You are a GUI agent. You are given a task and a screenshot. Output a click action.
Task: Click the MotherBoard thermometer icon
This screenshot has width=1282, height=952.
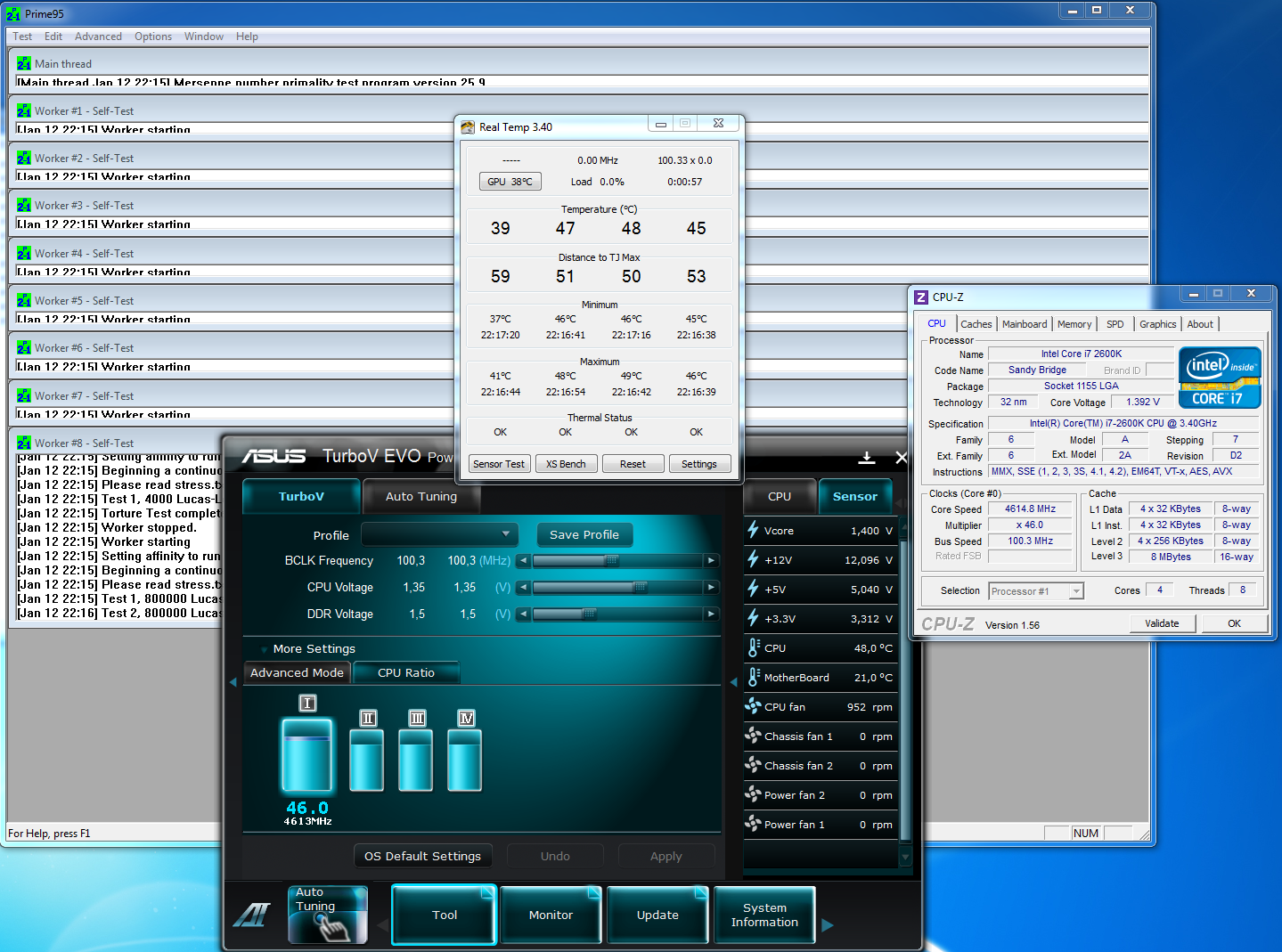[x=754, y=677]
